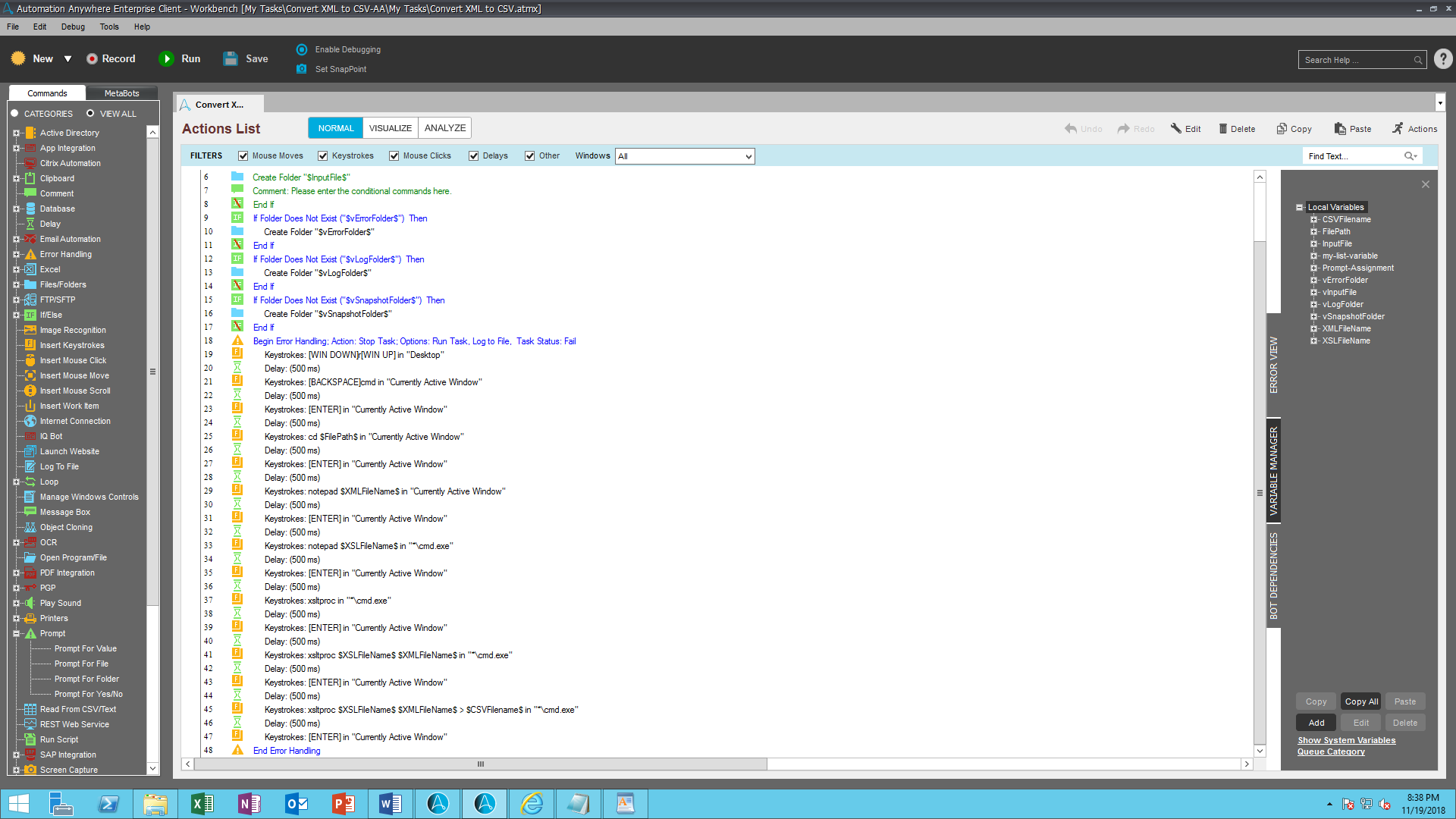This screenshot has width=1456, height=819.
Task: Select the VIEW ALL radio button
Action: coord(90,114)
